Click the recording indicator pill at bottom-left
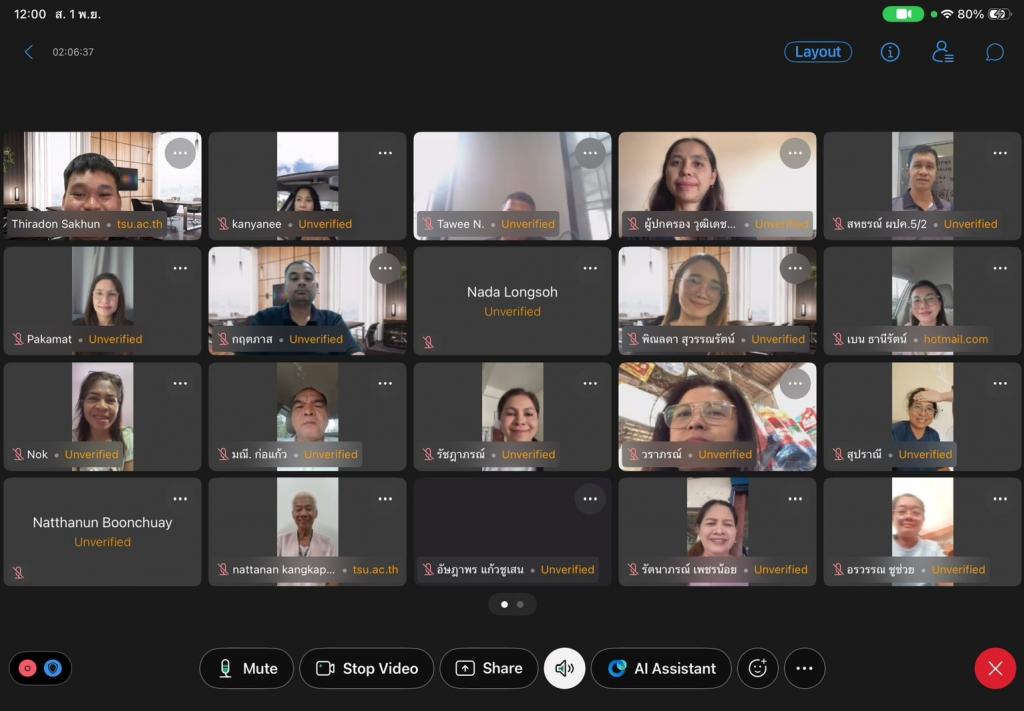The height and width of the screenshot is (711, 1024). point(40,668)
